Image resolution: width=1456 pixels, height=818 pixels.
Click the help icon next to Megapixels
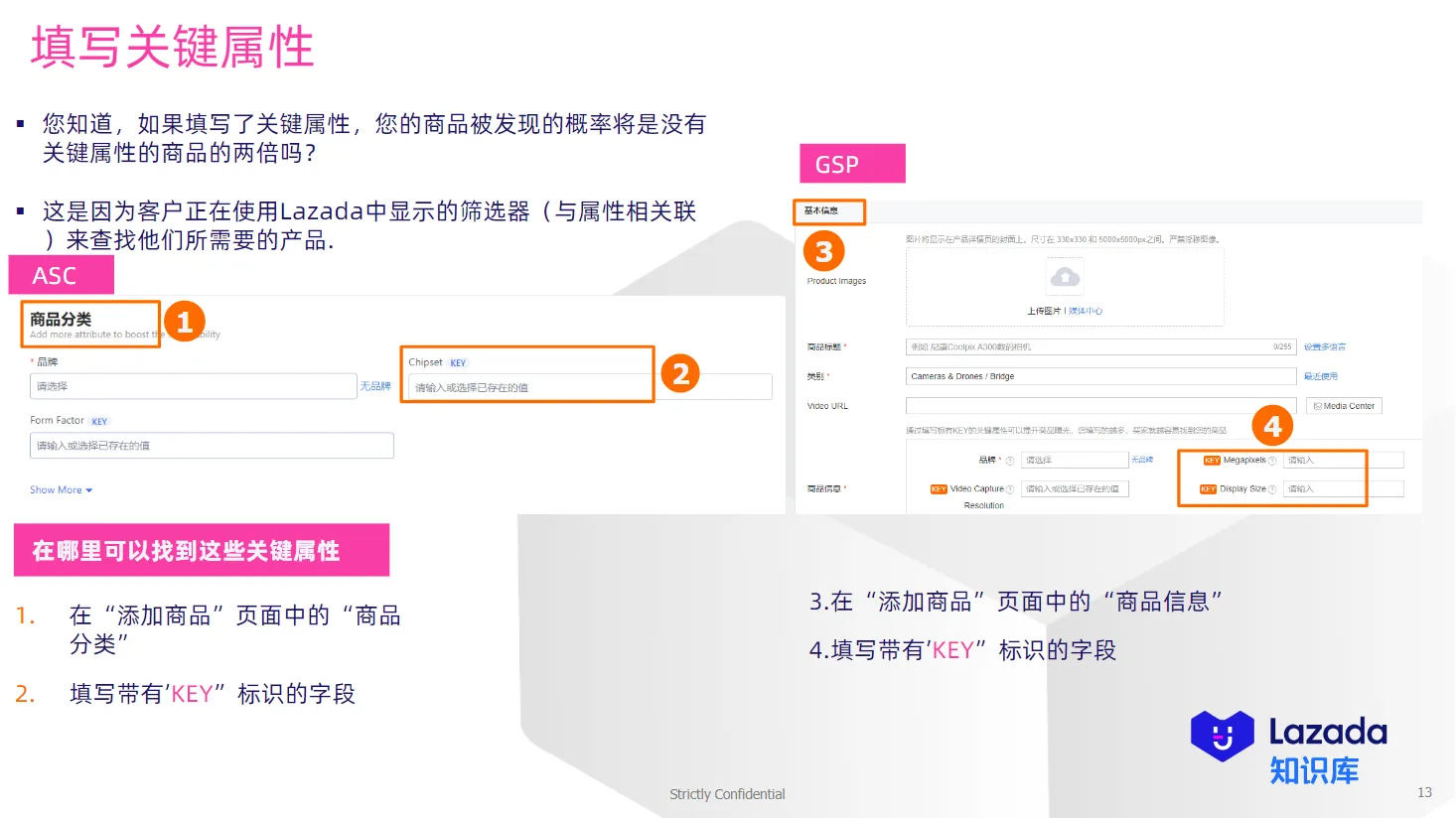tap(1272, 460)
